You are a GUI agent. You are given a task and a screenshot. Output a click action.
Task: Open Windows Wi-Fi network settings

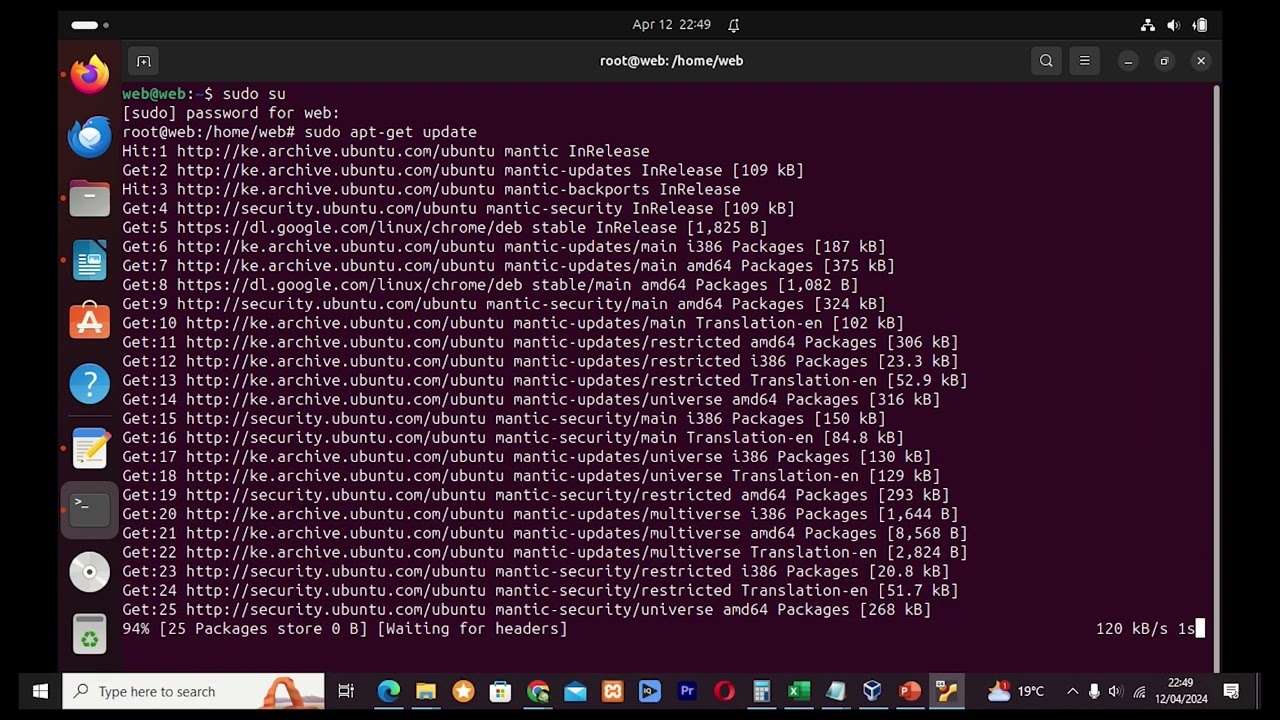[x=1138, y=691]
